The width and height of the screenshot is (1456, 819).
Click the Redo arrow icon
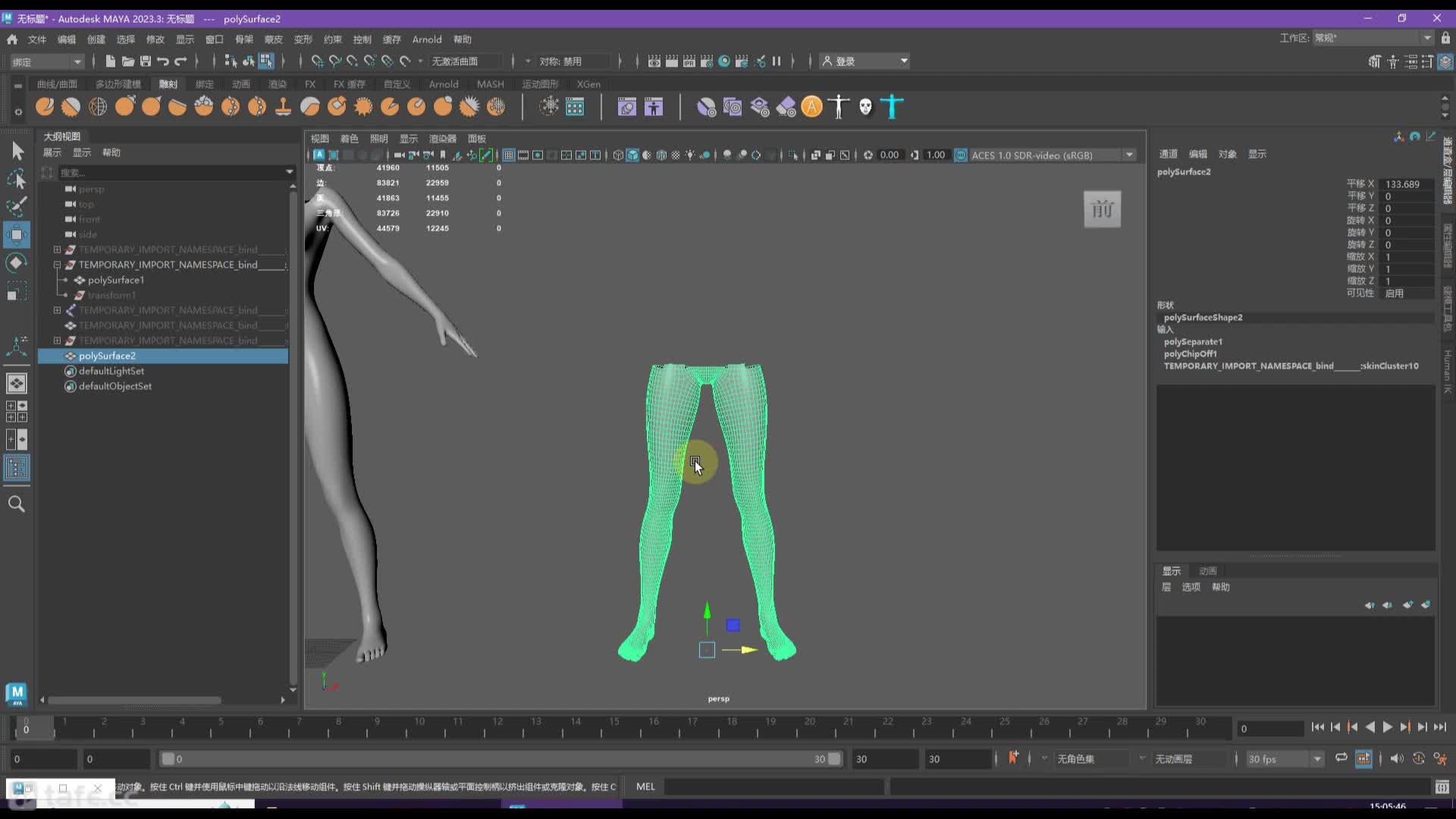[180, 61]
